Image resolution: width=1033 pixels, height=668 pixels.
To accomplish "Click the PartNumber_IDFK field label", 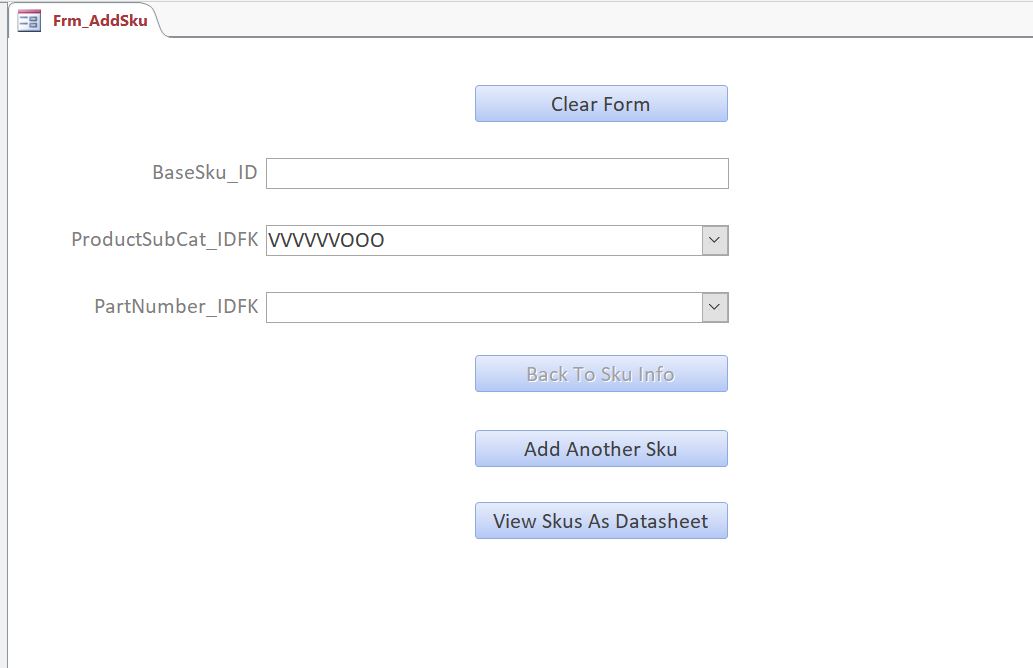I will [x=176, y=307].
